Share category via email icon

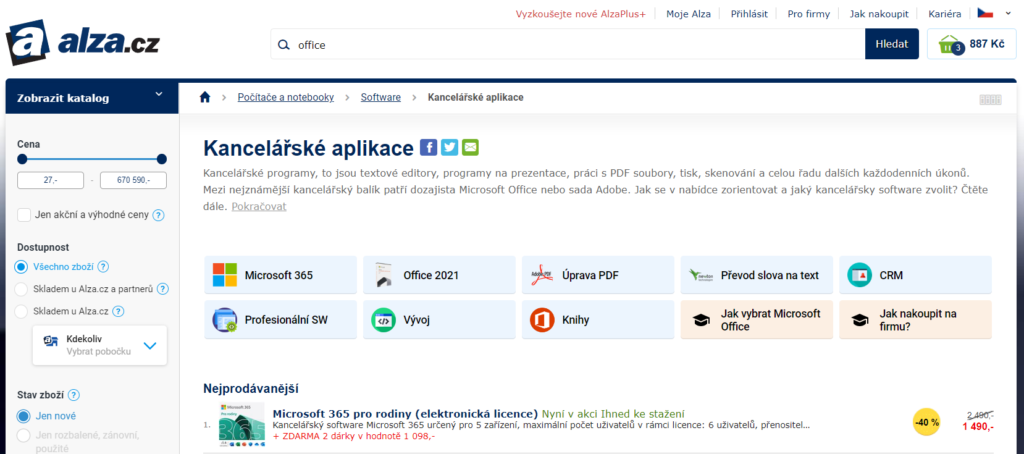coord(470,148)
